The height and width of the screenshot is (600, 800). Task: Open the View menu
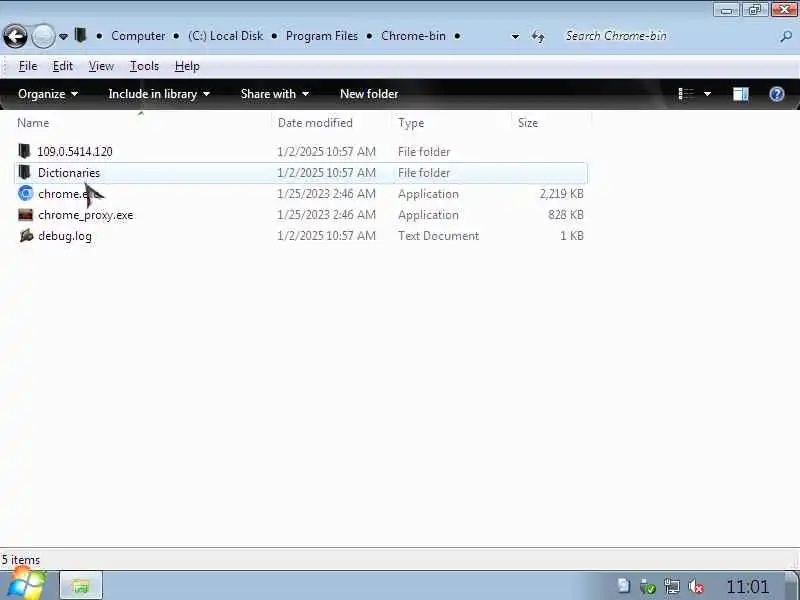click(x=101, y=66)
